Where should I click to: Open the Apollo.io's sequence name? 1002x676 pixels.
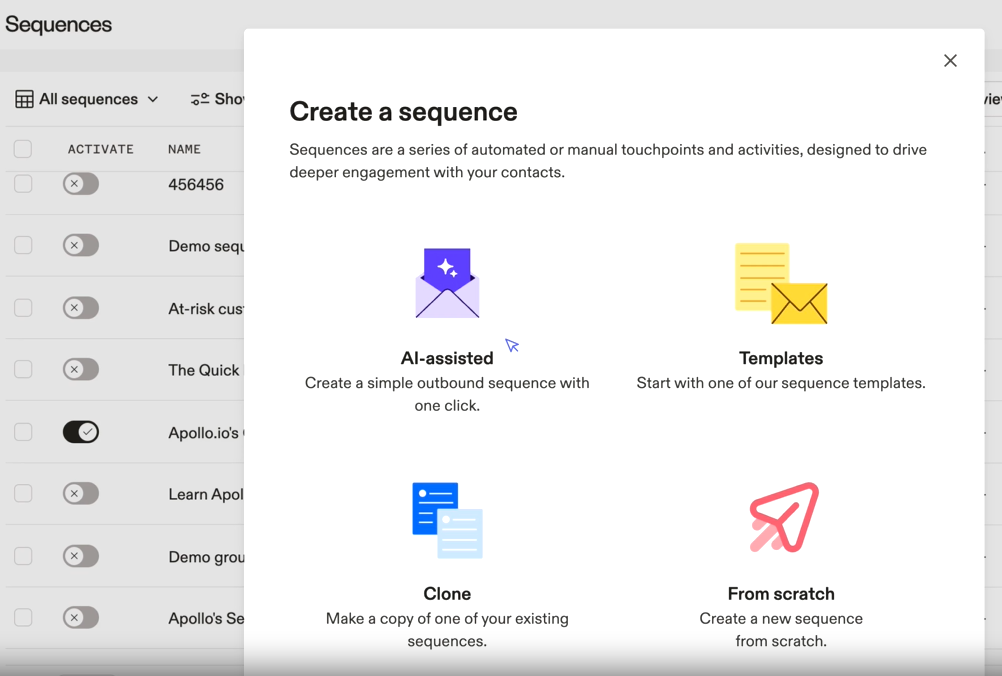click(x=204, y=433)
